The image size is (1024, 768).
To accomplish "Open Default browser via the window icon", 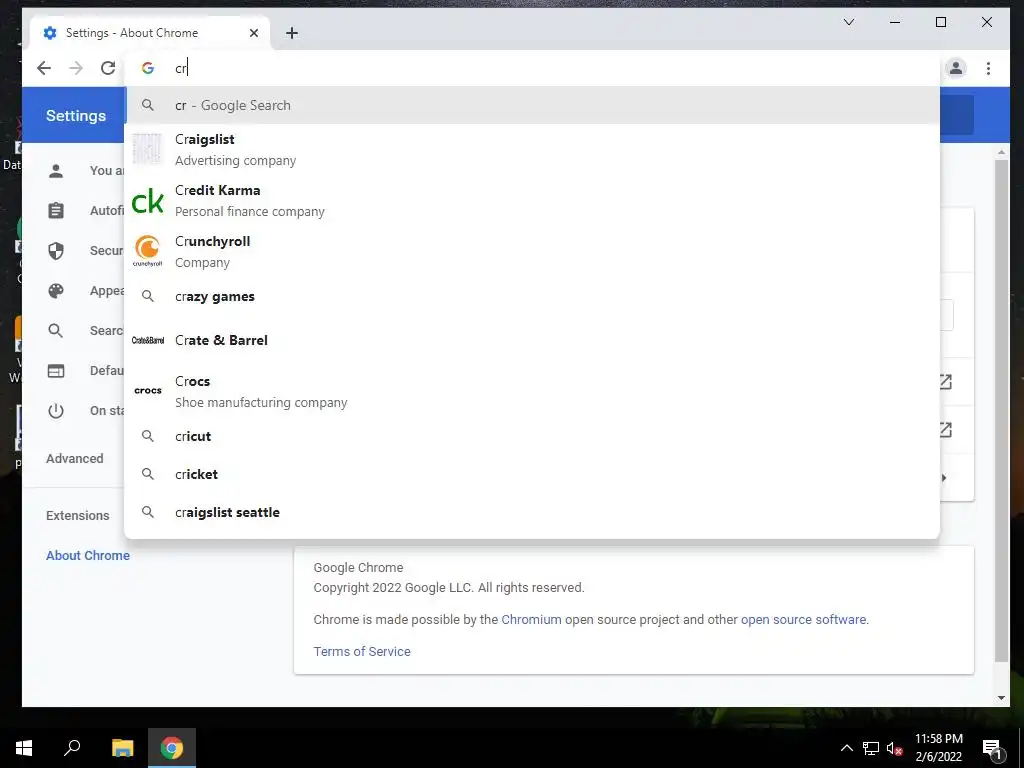I will [x=56, y=371].
